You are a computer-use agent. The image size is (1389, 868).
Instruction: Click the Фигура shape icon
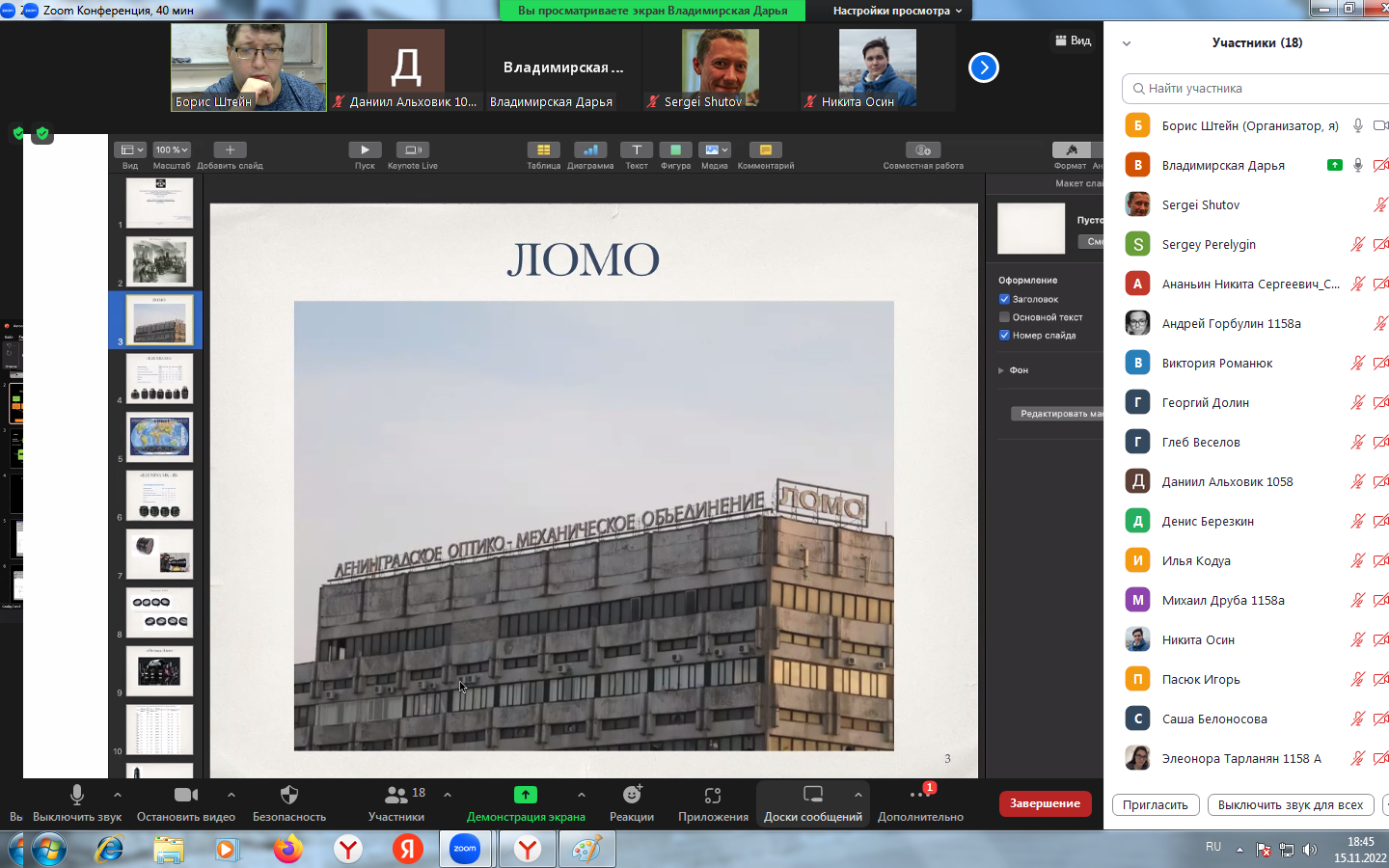[675, 149]
